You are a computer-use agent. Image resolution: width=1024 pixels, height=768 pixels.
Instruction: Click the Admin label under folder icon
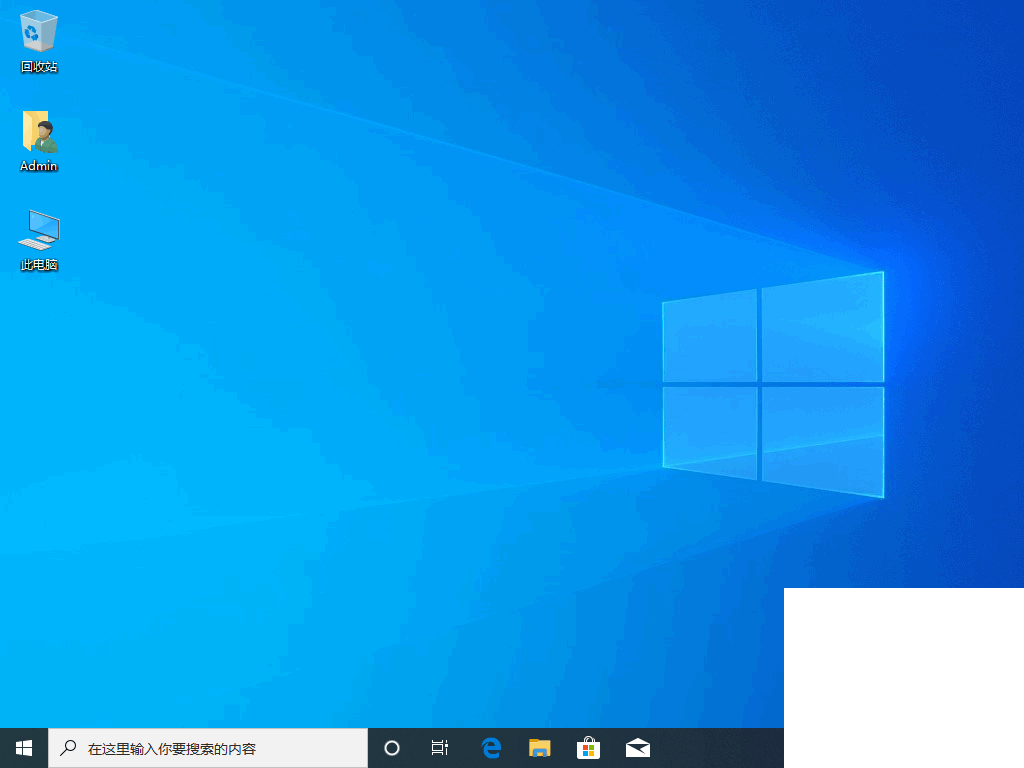click(x=39, y=166)
